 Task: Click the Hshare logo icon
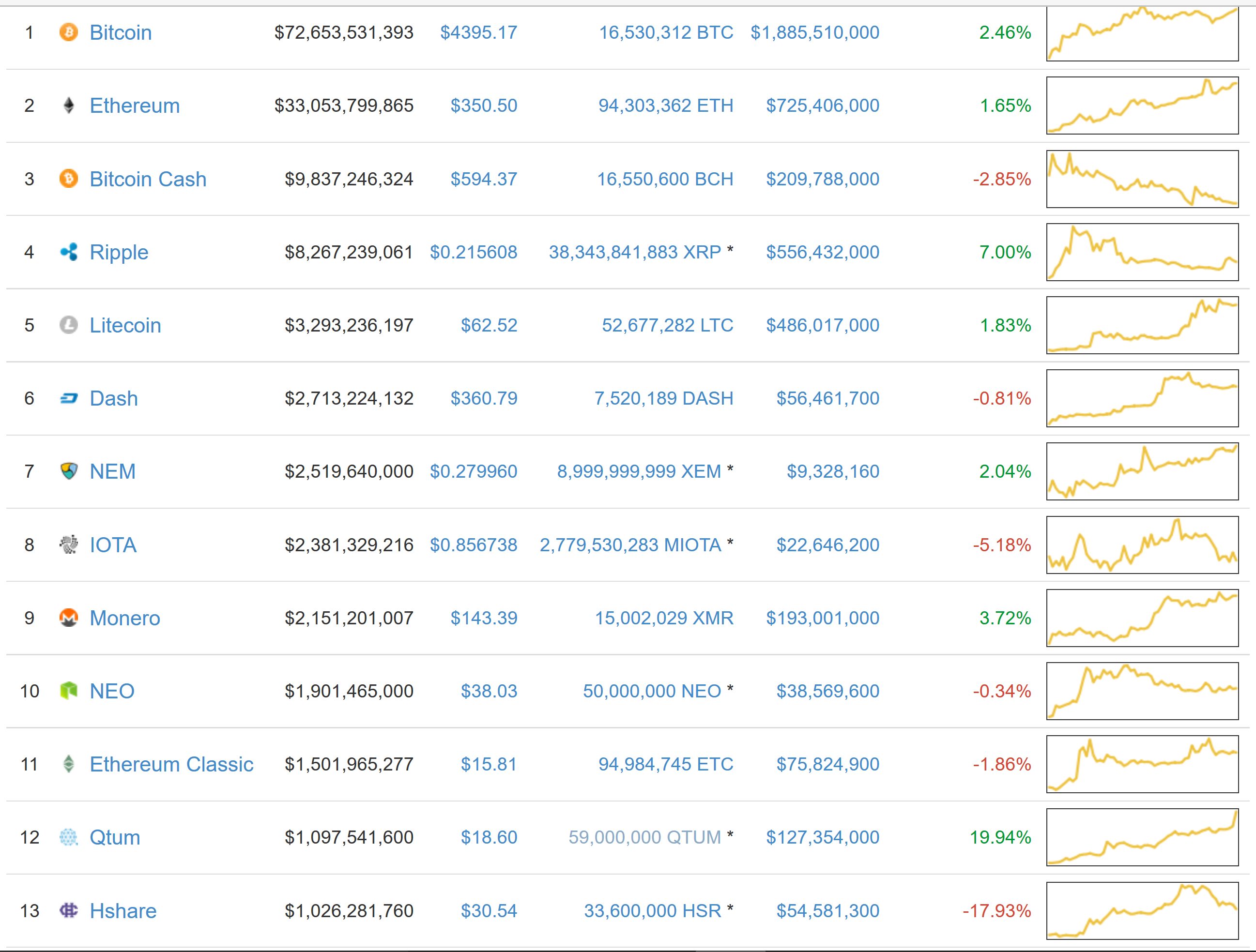[69, 910]
